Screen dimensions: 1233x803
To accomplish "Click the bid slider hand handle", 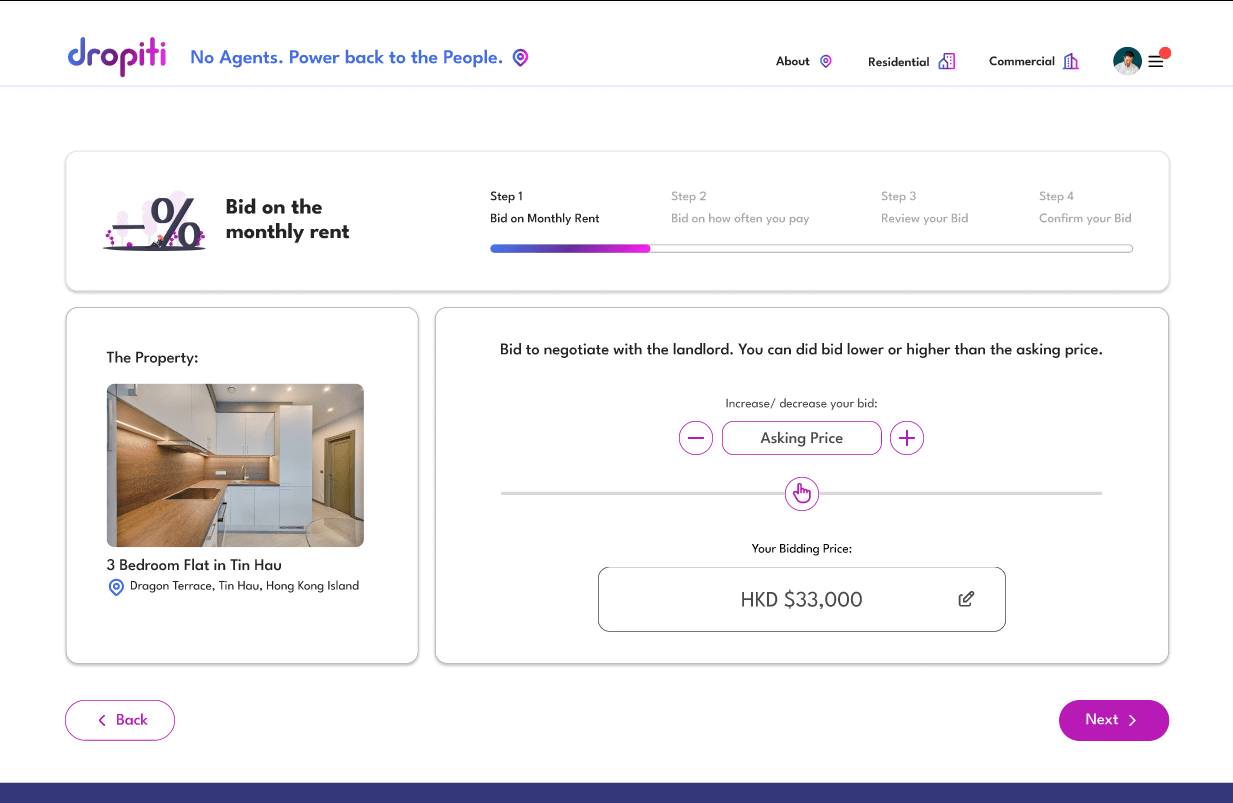I will 802,493.
